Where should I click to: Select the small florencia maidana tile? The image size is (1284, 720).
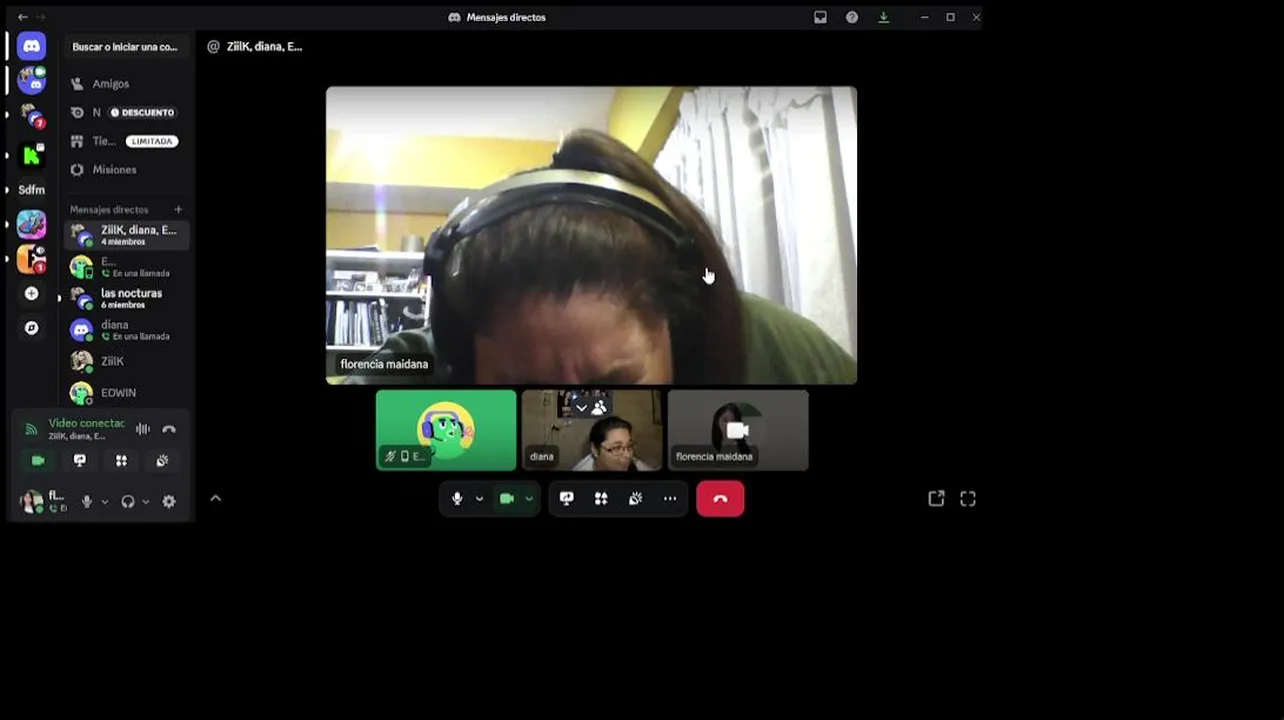pos(738,430)
